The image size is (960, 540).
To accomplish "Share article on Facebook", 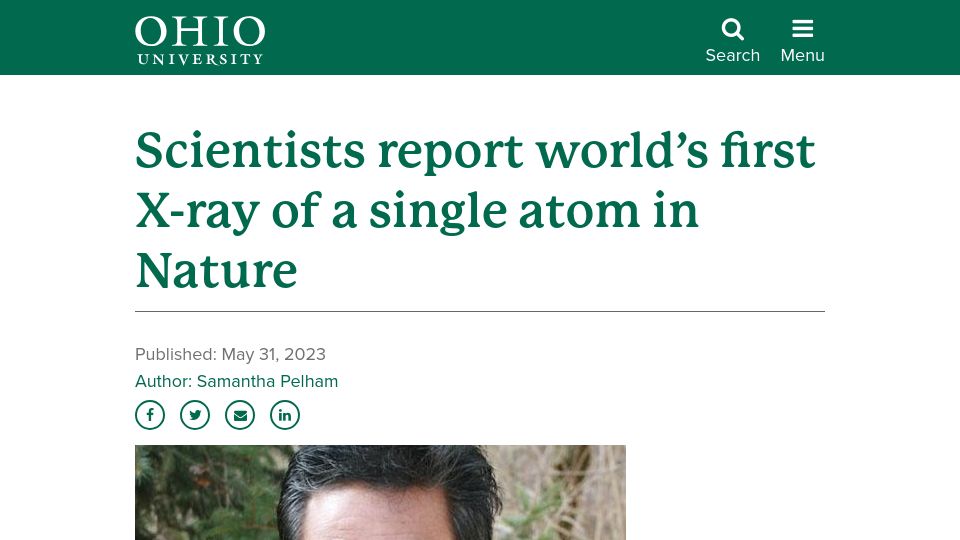I will (x=150, y=415).
